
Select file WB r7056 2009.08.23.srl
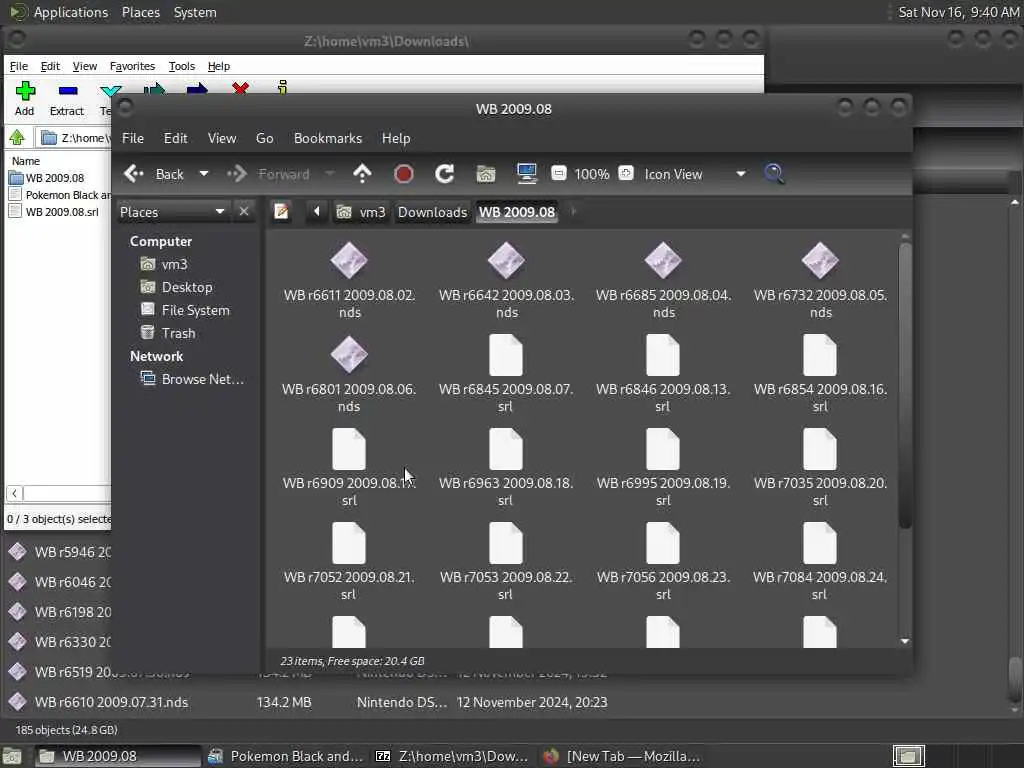point(663,562)
